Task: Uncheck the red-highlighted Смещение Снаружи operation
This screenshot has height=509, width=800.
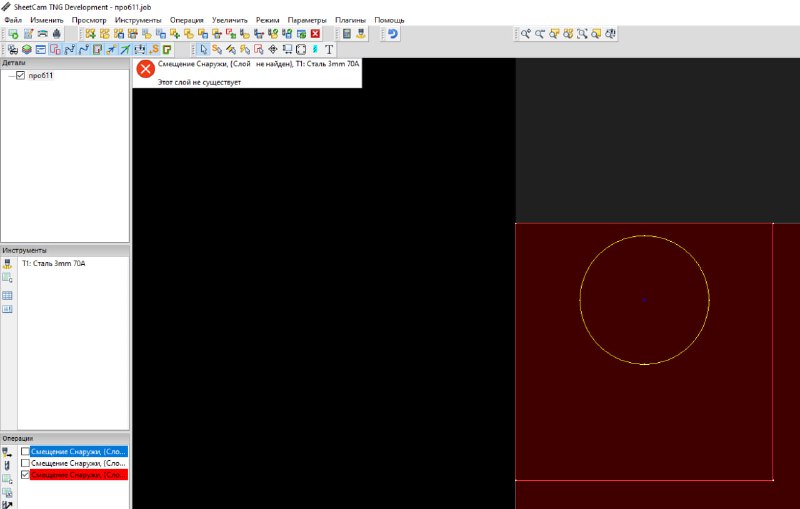Action: coord(26,475)
